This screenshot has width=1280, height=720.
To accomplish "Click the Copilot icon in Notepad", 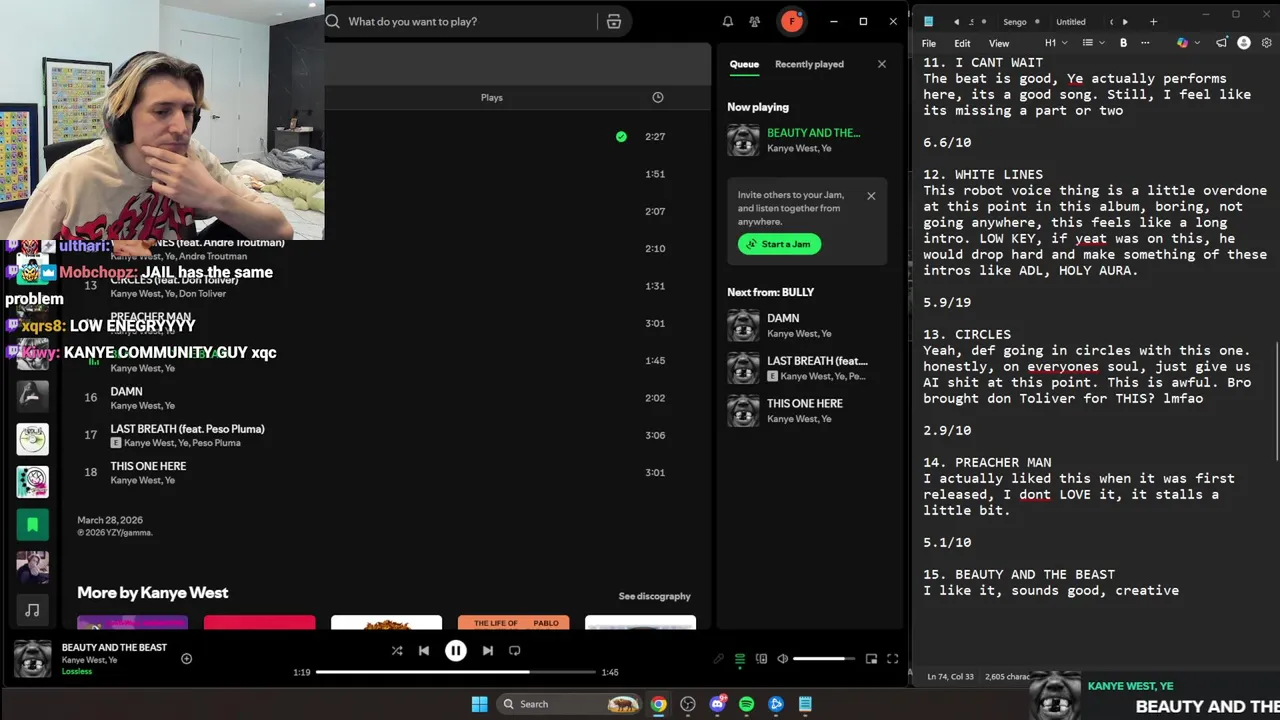I will (1182, 43).
